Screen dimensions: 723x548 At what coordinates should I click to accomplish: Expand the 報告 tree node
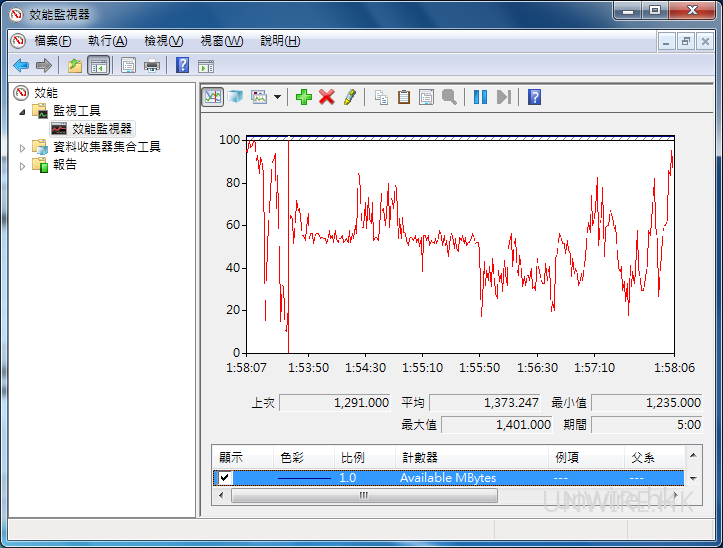pyautogui.click(x=24, y=165)
